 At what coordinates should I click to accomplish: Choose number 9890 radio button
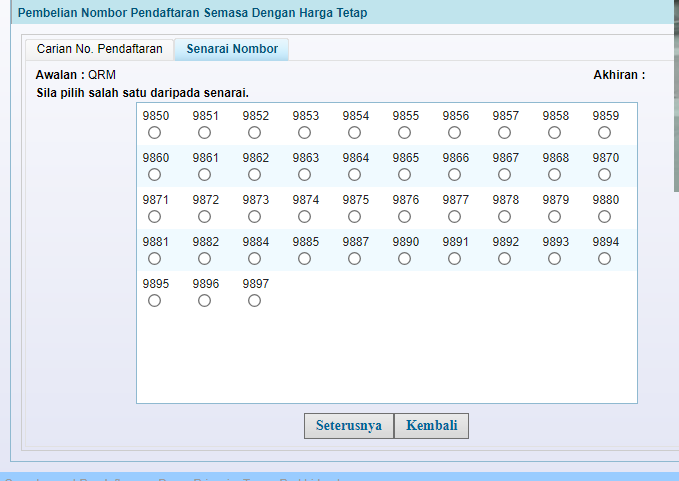pos(405,259)
